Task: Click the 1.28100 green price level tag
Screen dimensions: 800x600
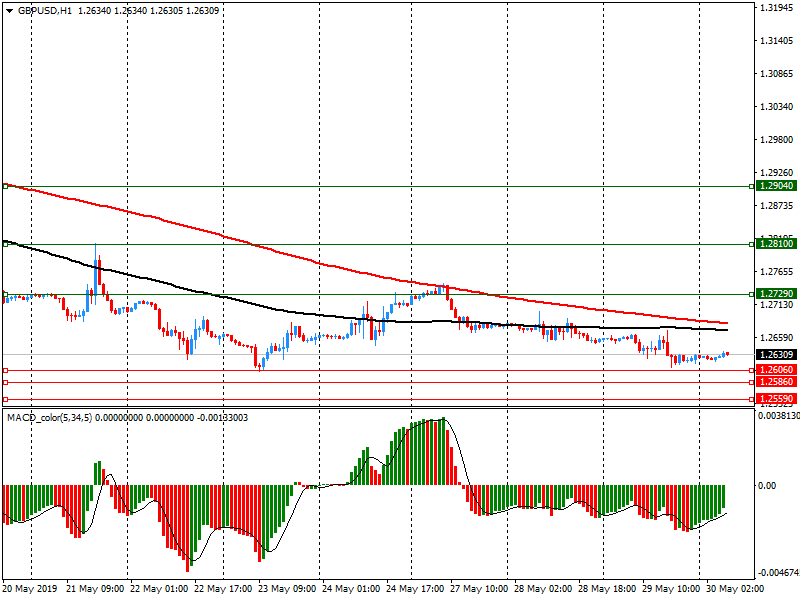Action: (775, 244)
